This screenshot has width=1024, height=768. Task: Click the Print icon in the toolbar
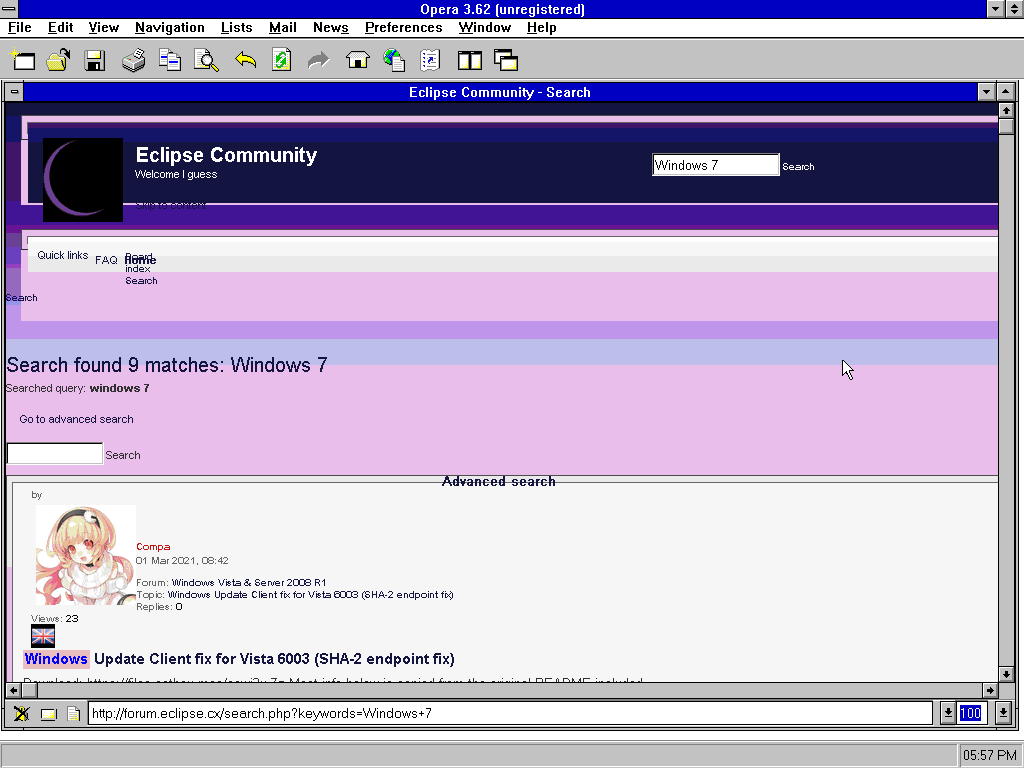point(131,60)
